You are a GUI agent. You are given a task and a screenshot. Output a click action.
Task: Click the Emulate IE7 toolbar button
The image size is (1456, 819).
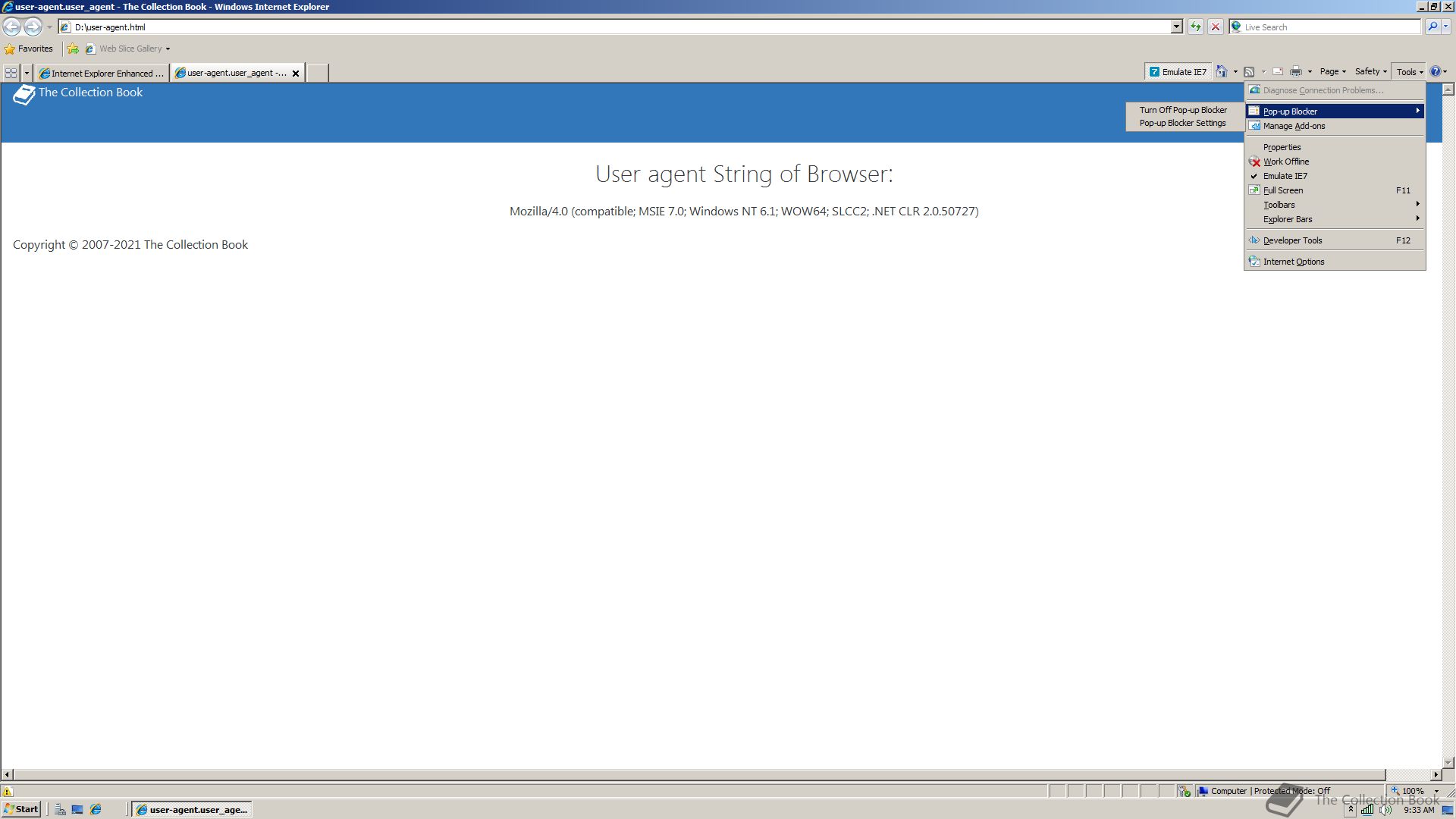[1177, 72]
